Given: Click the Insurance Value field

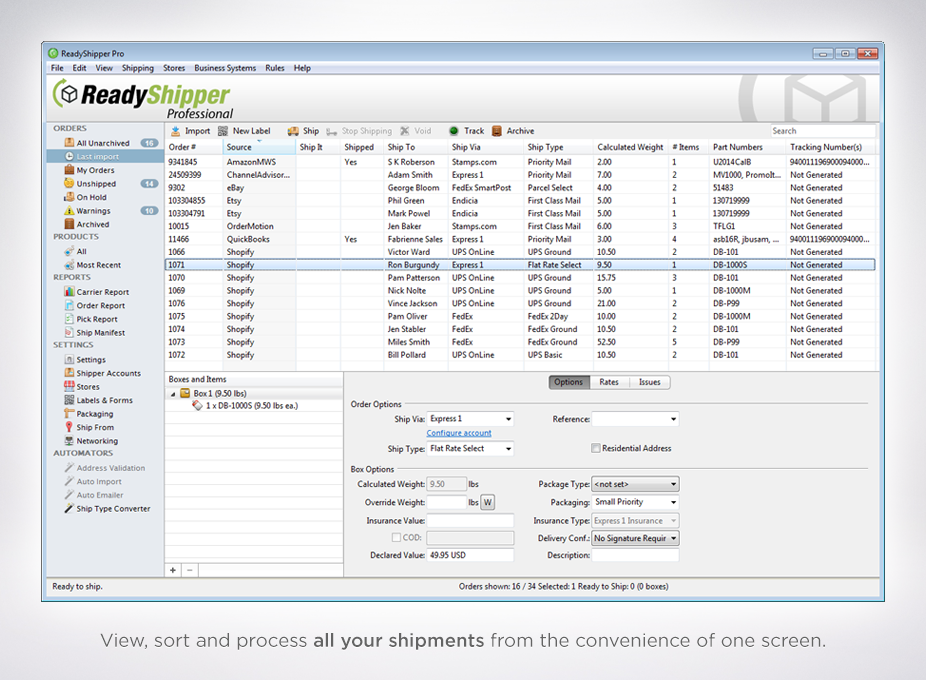Looking at the screenshot, I should click(470, 521).
